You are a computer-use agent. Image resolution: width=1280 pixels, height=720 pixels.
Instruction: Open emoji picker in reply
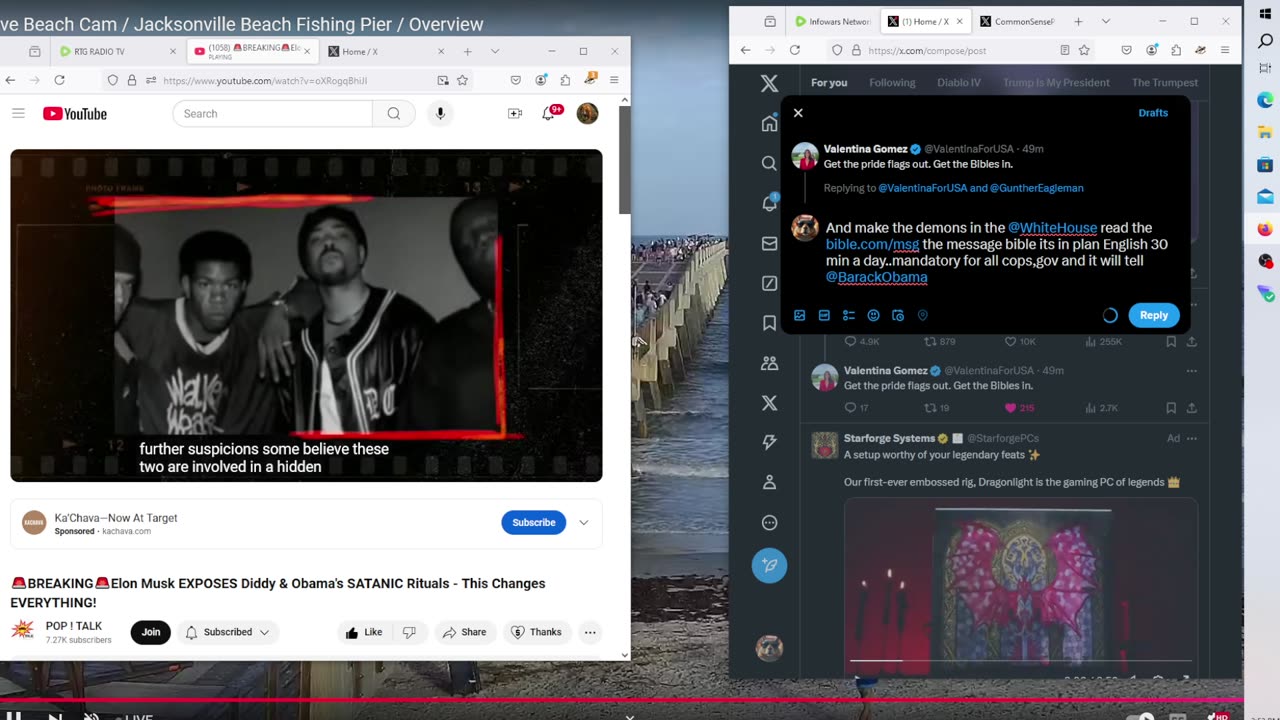point(873,315)
